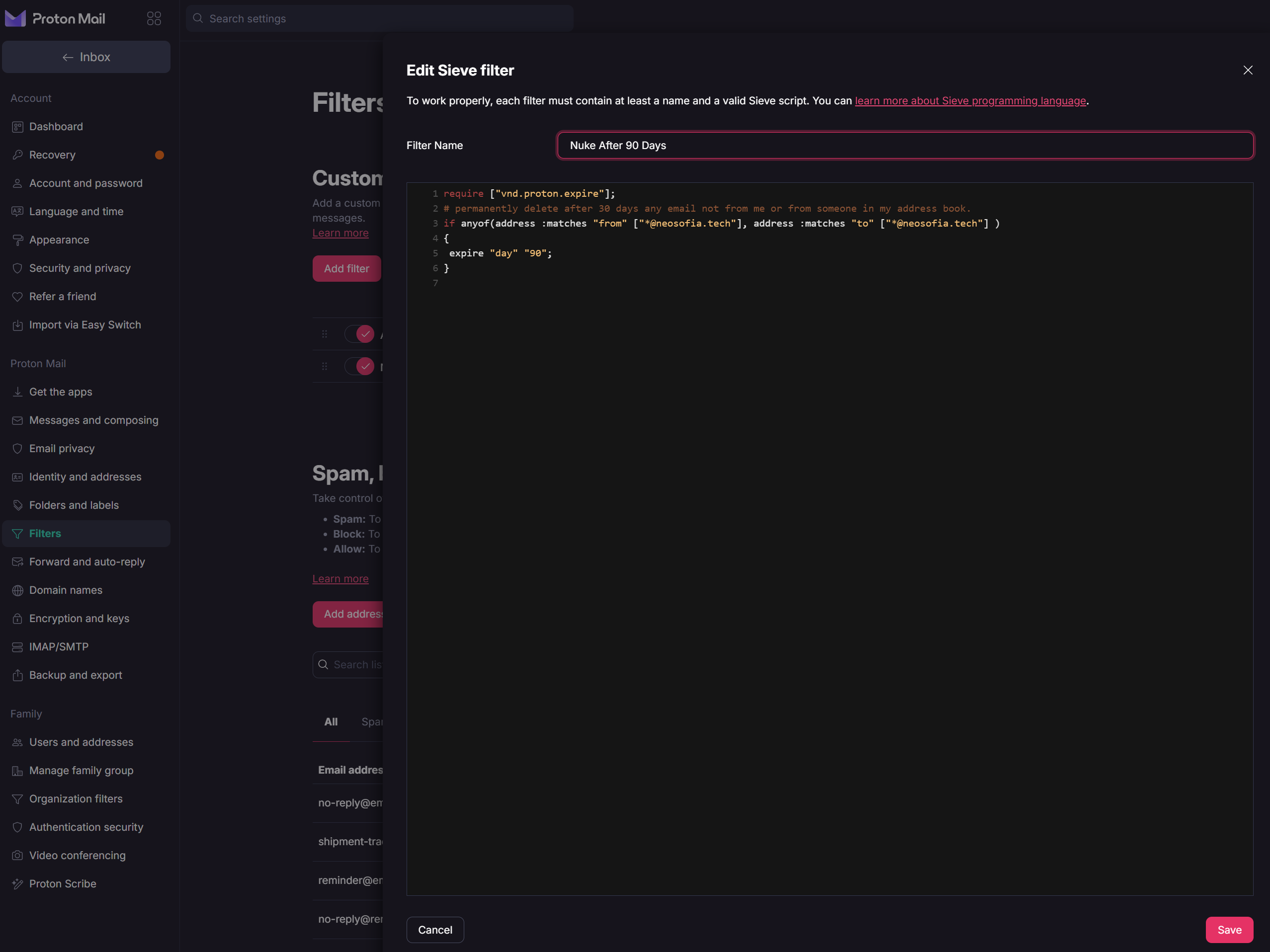The width and height of the screenshot is (1270, 952).
Task: Click the Import via Easy Switch icon
Action: [x=18, y=325]
